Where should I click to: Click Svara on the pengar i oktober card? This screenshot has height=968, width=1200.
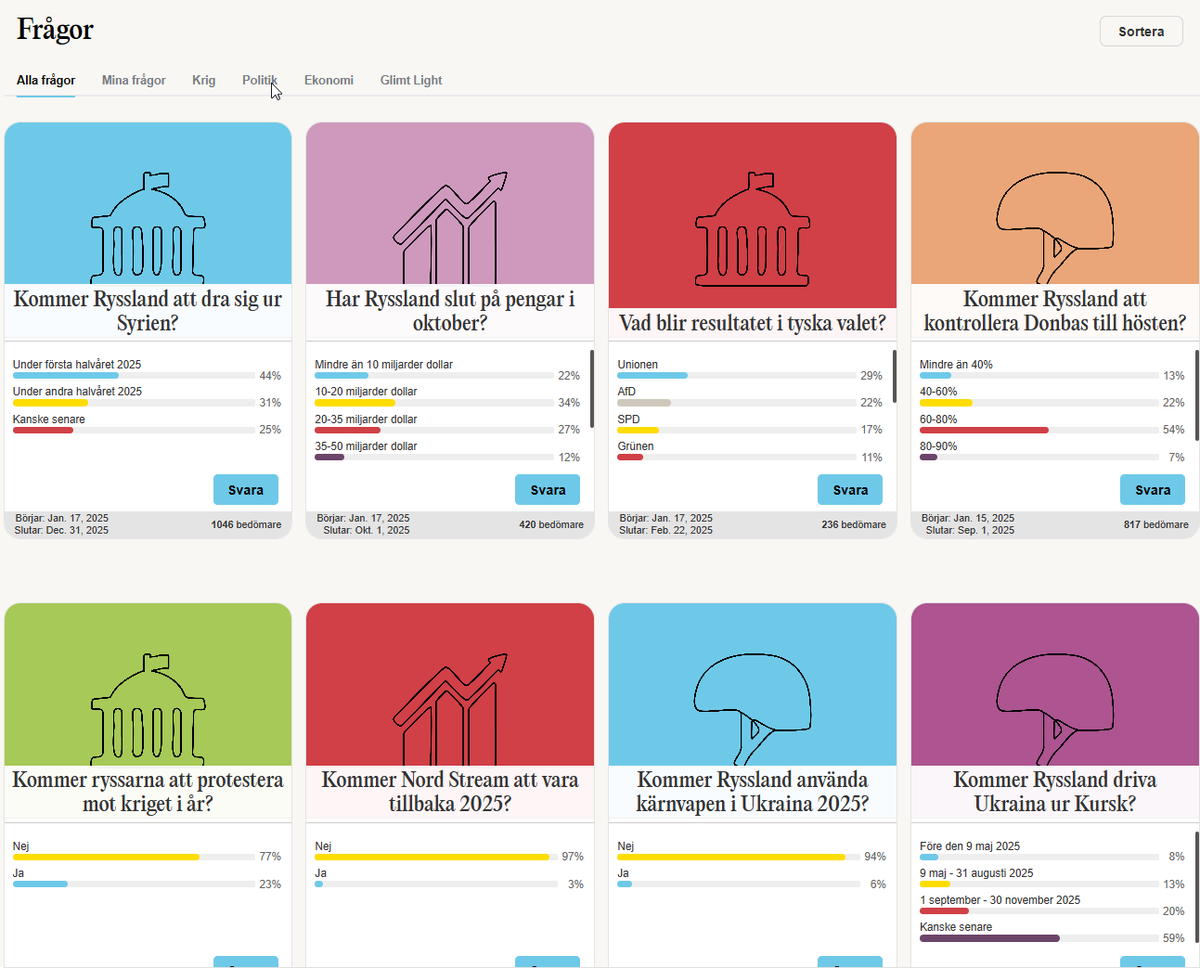click(x=548, y=490)
